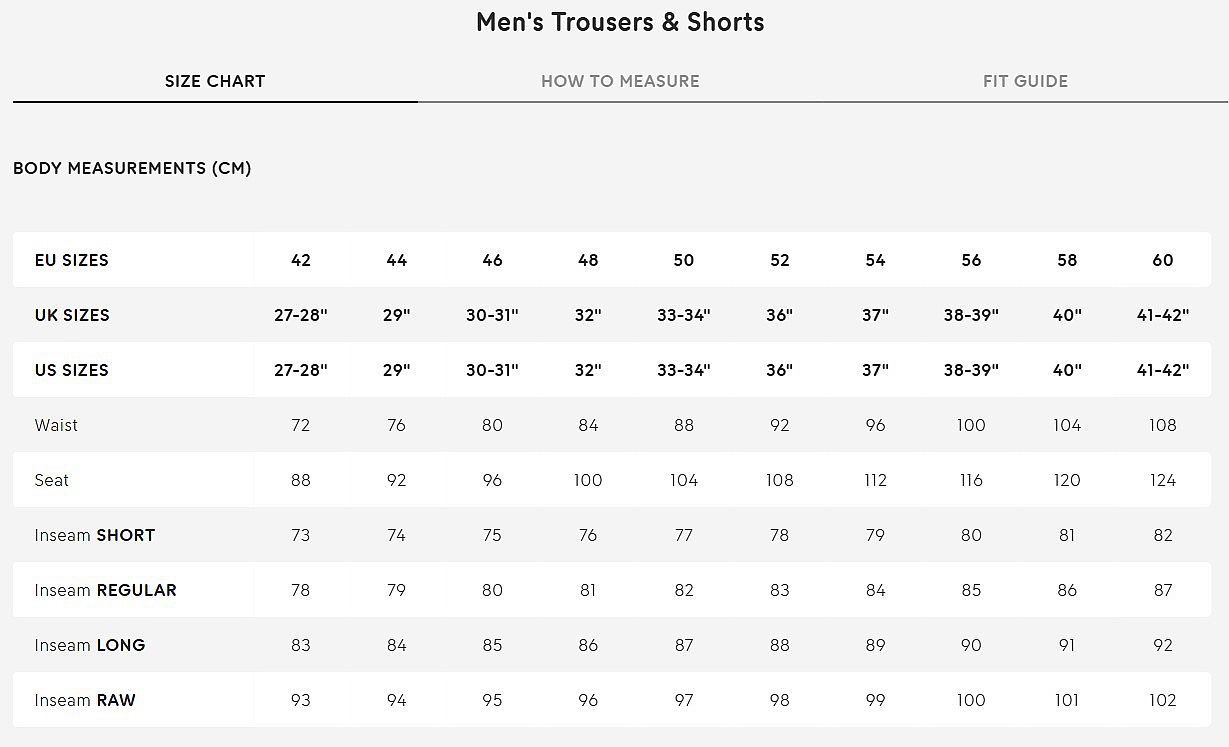
Task: Select the Waist row label
Action: pos(56,425)
